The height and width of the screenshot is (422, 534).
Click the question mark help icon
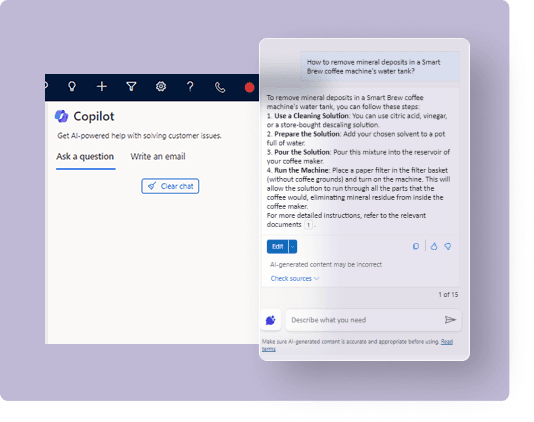[x=190, y=87]
